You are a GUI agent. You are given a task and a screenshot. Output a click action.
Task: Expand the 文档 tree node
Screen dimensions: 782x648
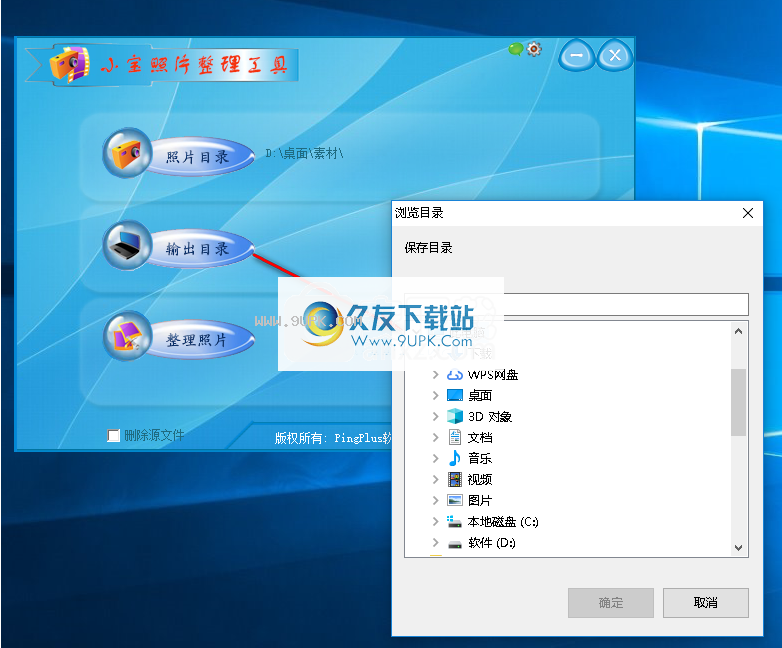(x=435, y=437)
